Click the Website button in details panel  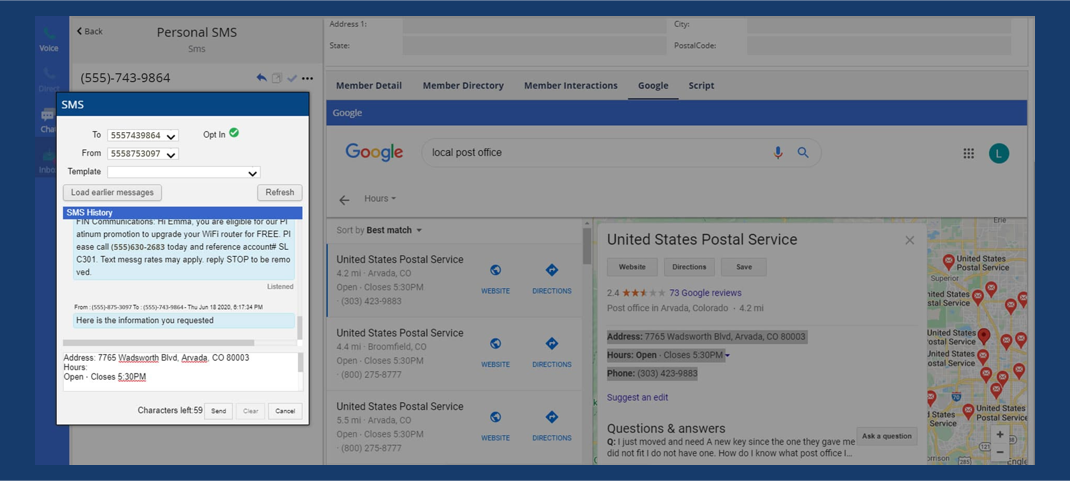point(632,267)
